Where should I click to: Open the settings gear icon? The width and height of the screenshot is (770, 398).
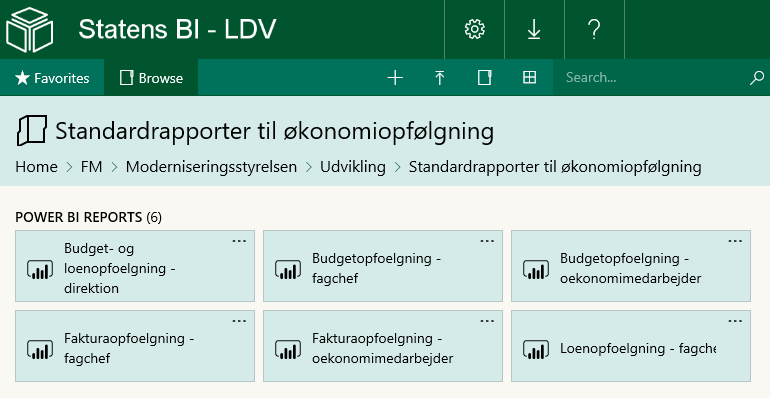(x=474, y=29)
